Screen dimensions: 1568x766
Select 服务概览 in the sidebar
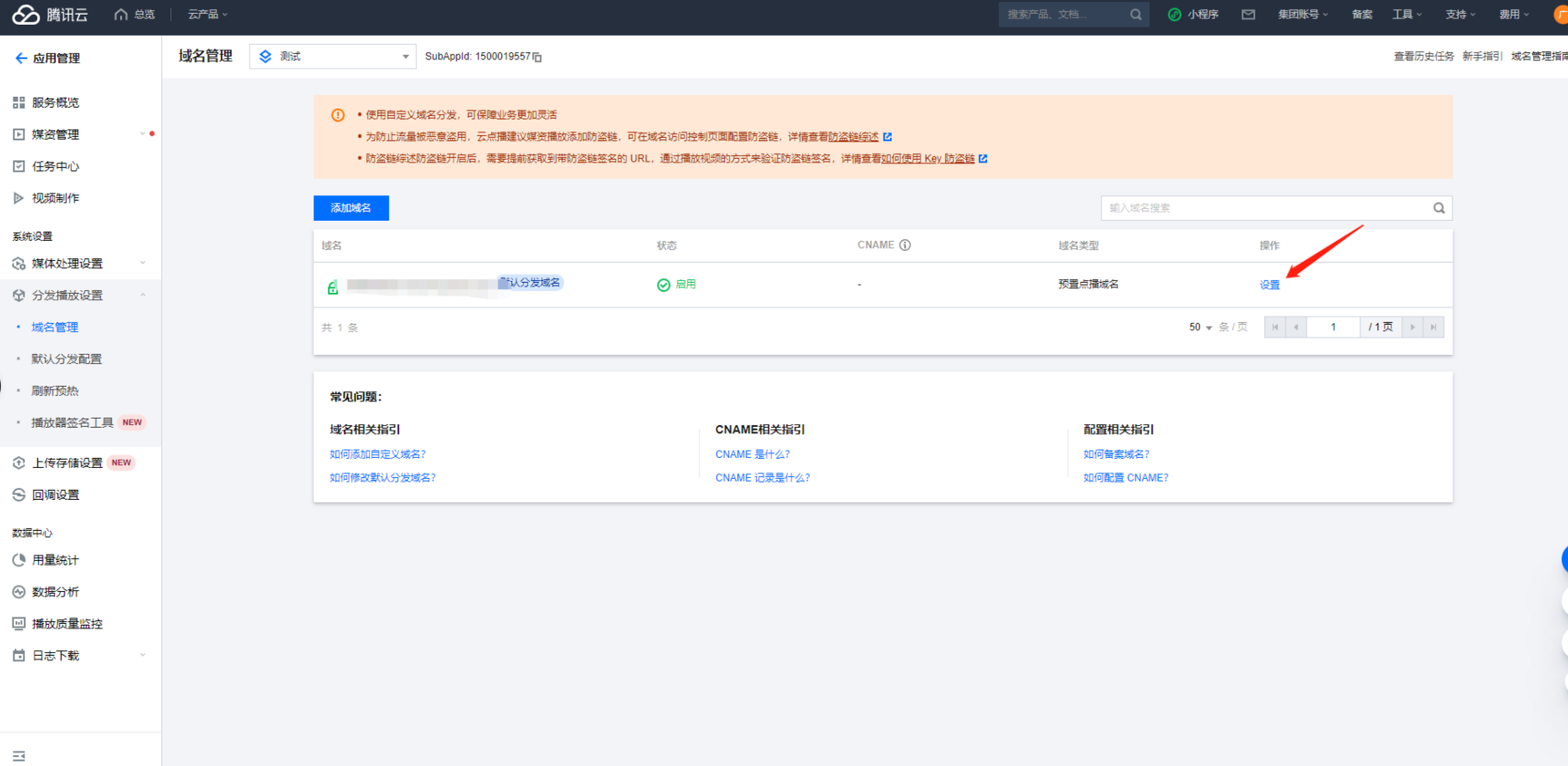pos(56,103)
